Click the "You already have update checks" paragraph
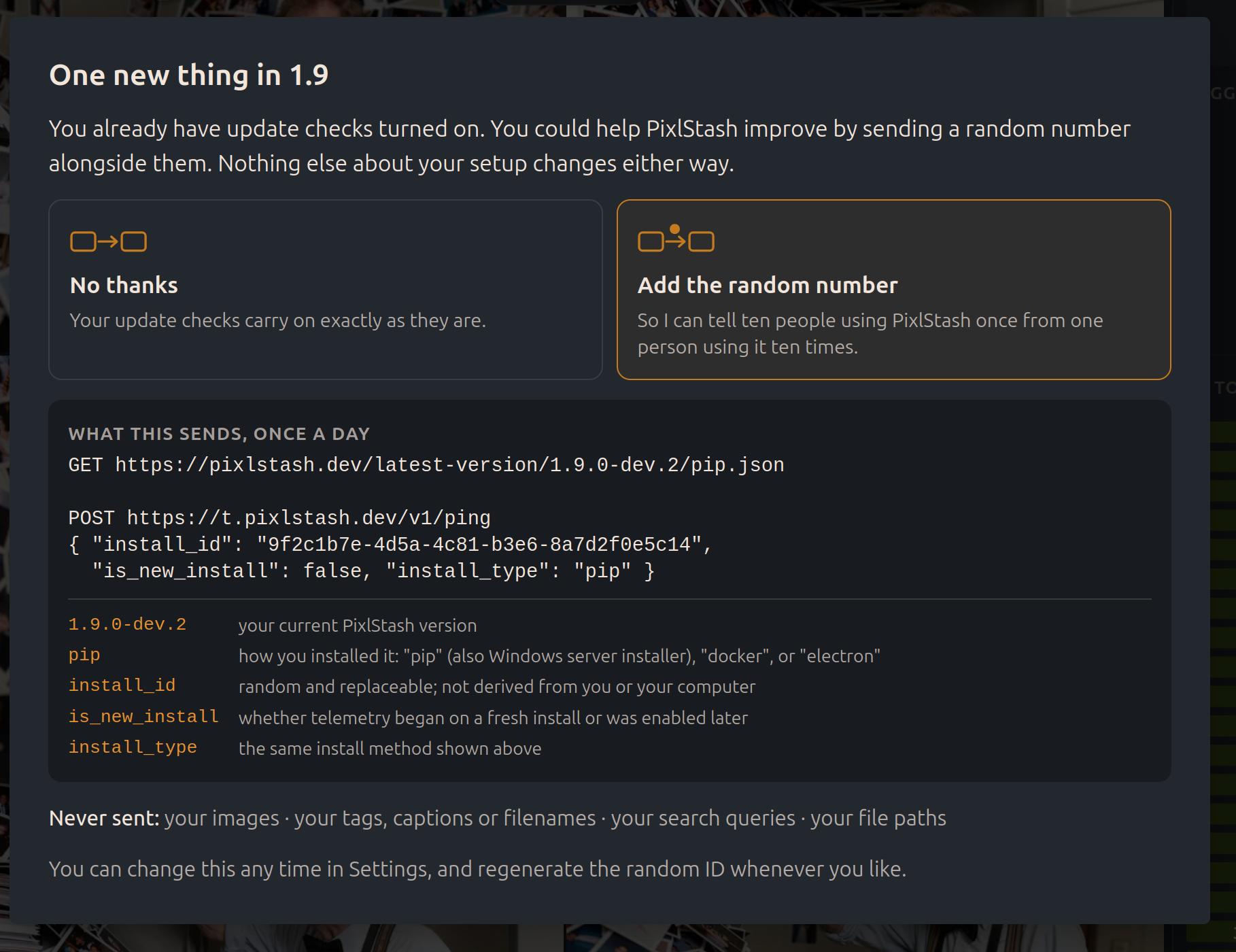This screenshot has width=1236, height=952. pos(589,146)
